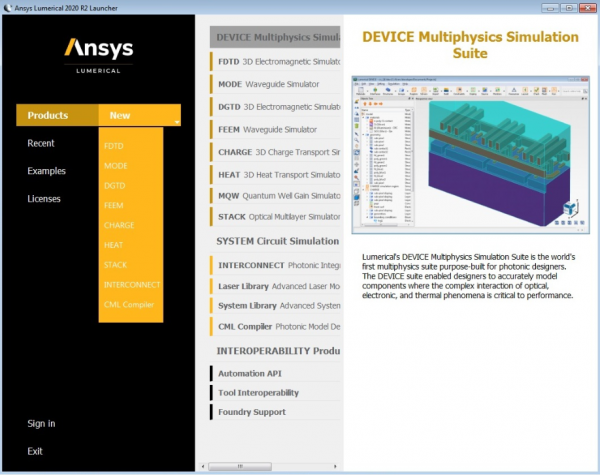Pick CML Compiler from the New dropdown list
The width and height of the screenshot is (600, 475).
(x=129, y=304)
